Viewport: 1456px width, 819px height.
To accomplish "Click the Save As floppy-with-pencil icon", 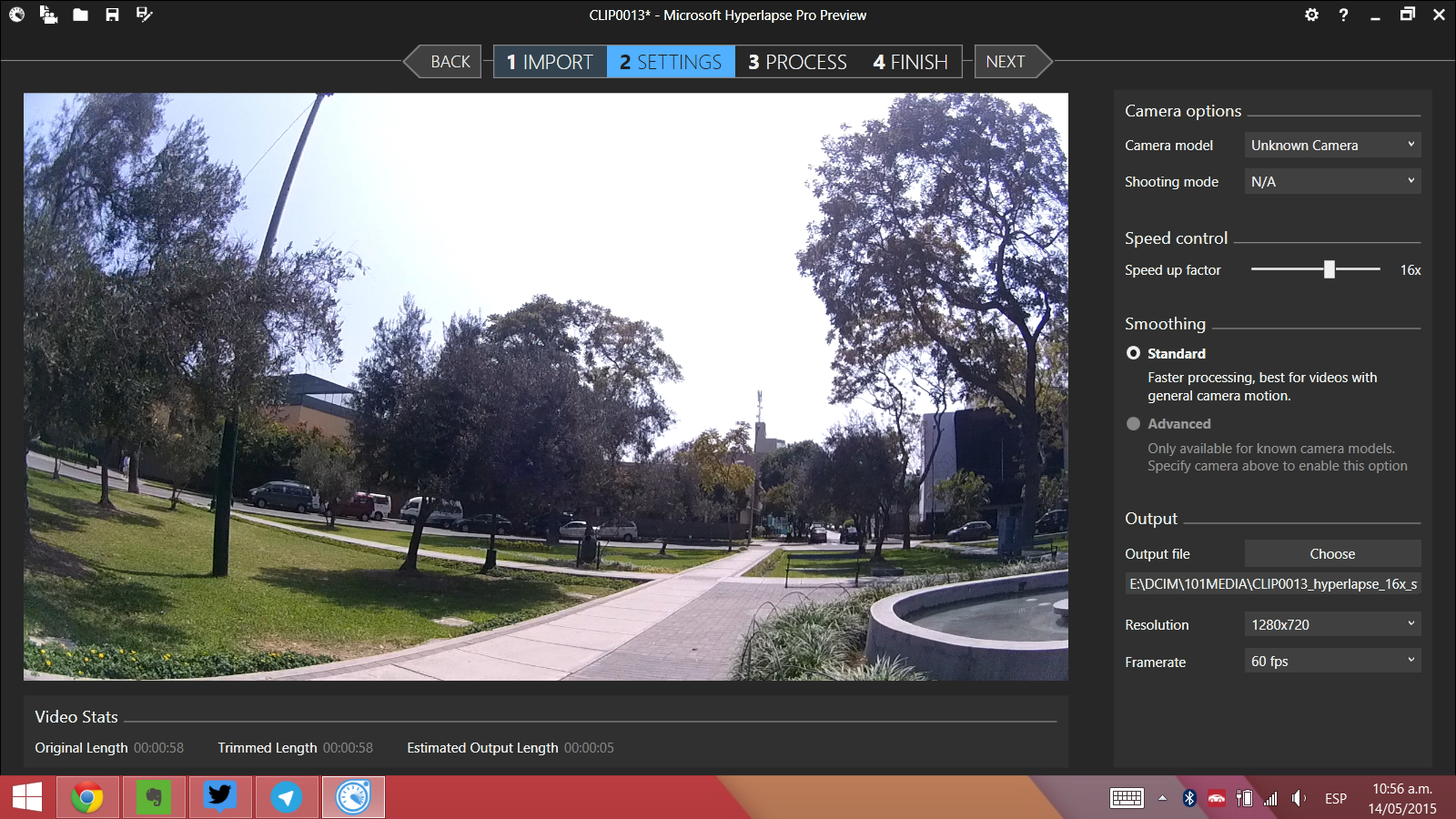I will (144, 15).
